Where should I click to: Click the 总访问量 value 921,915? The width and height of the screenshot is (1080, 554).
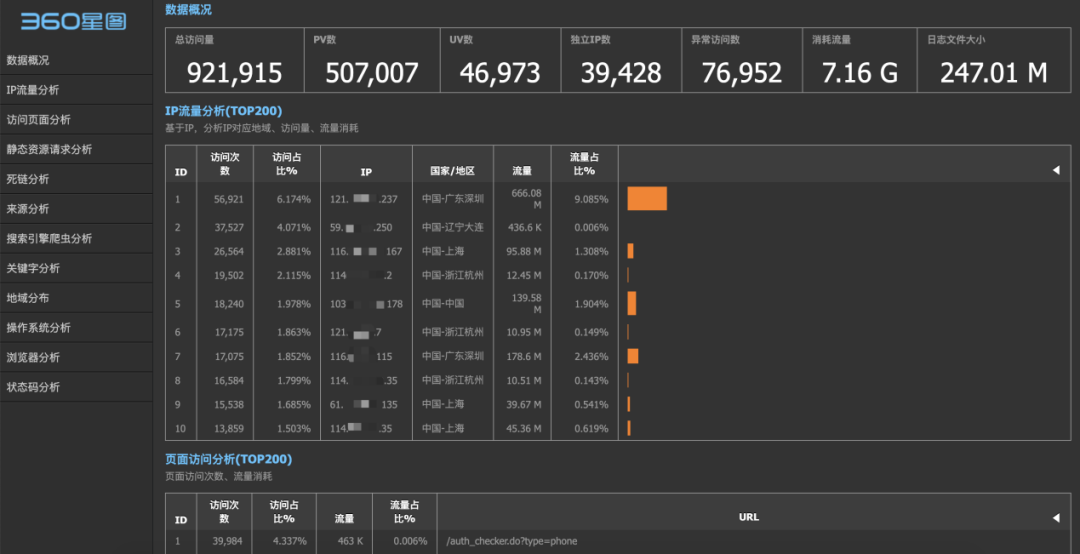coord(234,72)
